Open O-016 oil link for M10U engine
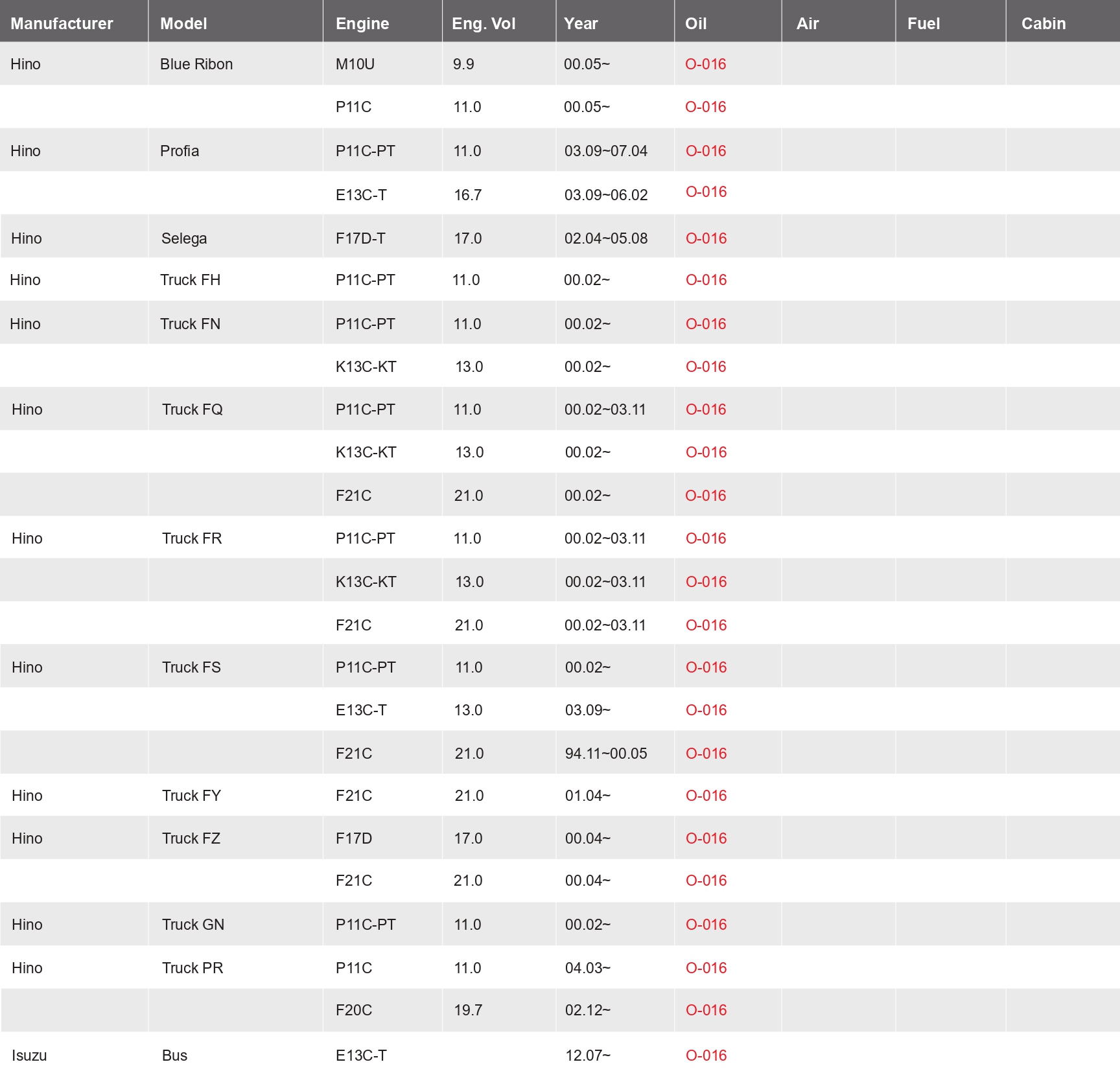Image resolution: width=1120 pixels, height=1073 pixels. [706, 64]
